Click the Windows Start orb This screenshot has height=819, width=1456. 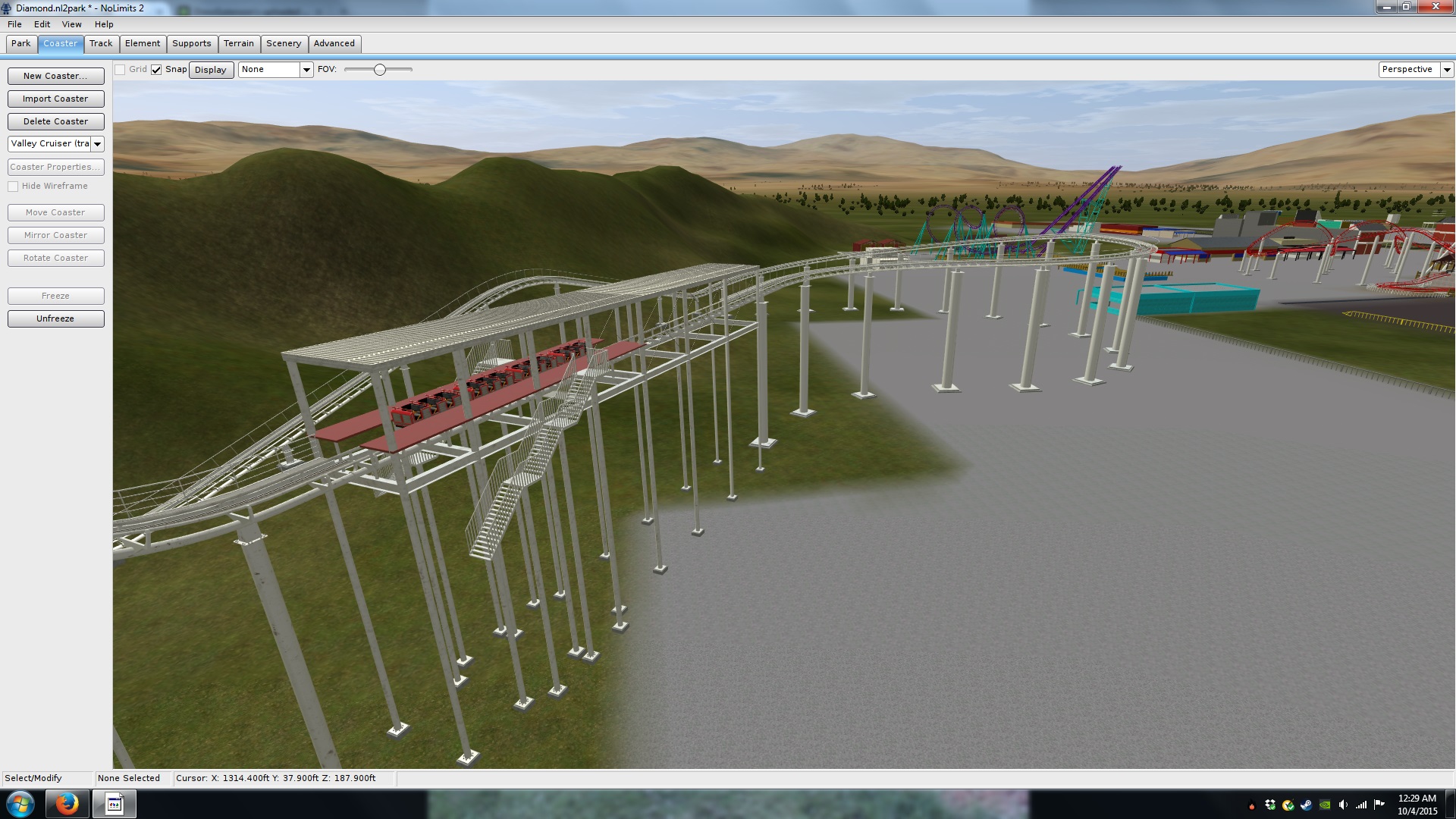tap(20, 804)
